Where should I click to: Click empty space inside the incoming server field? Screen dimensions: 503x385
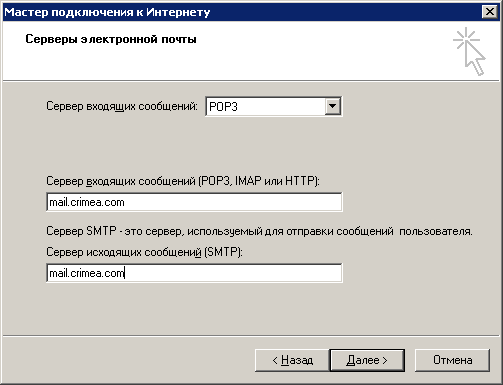233,202
